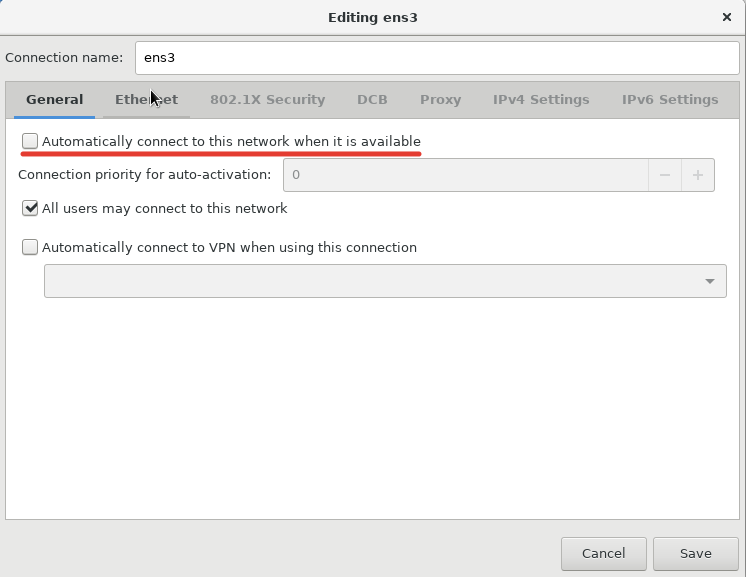Click the Connection name text field
This screenshot has width=746, height=577.
click(x=437, y=58)
